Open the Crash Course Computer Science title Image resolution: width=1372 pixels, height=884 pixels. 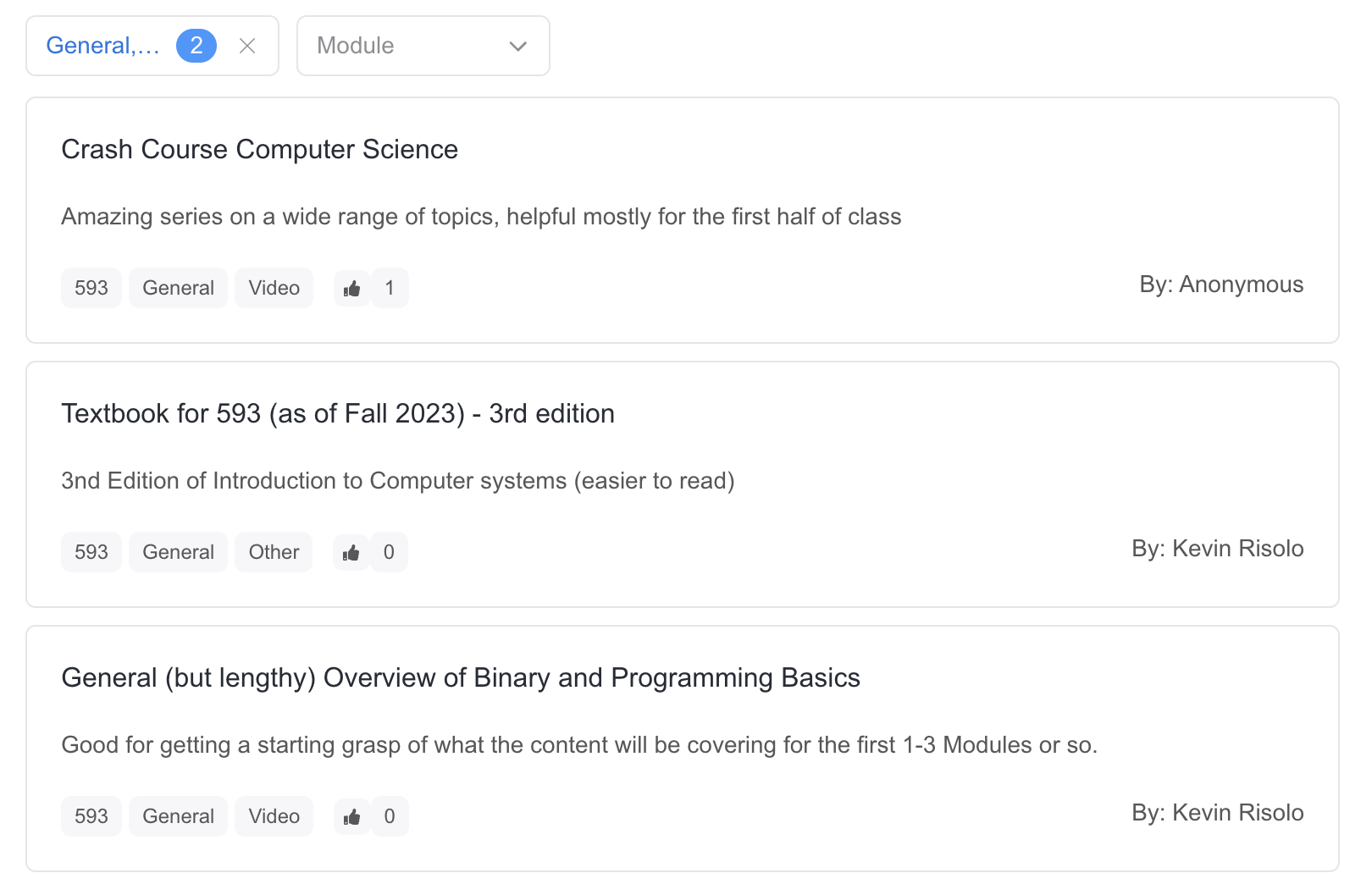click(259, 149)
